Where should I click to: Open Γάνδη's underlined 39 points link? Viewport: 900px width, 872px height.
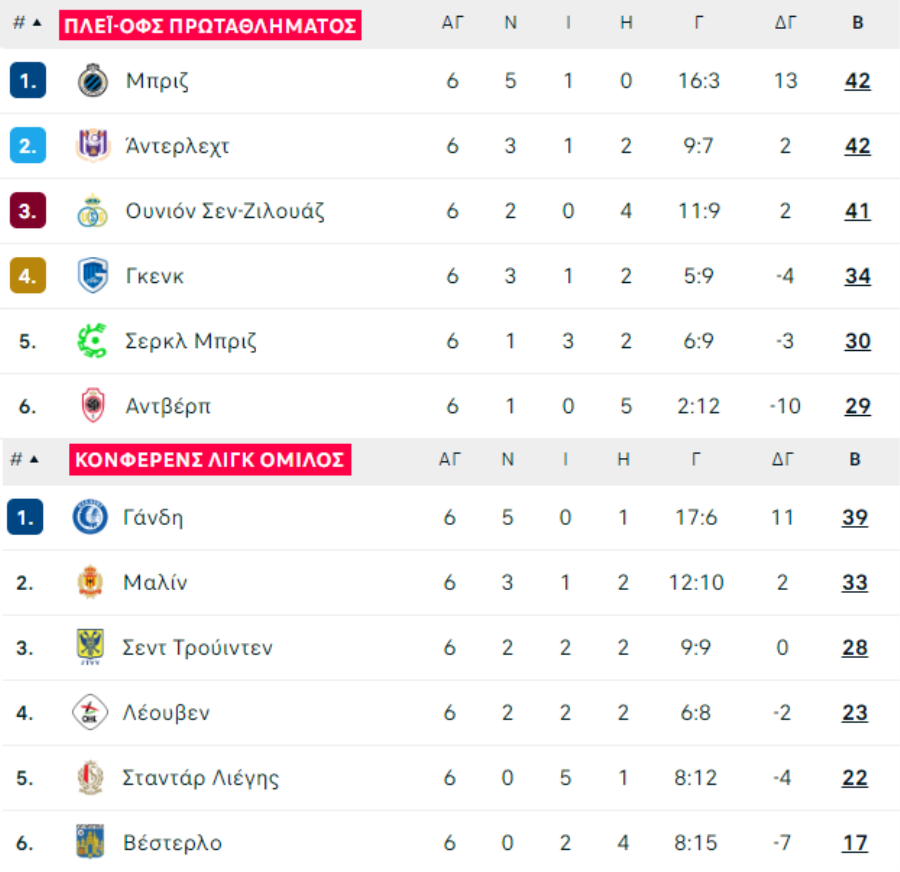[855, 518]
